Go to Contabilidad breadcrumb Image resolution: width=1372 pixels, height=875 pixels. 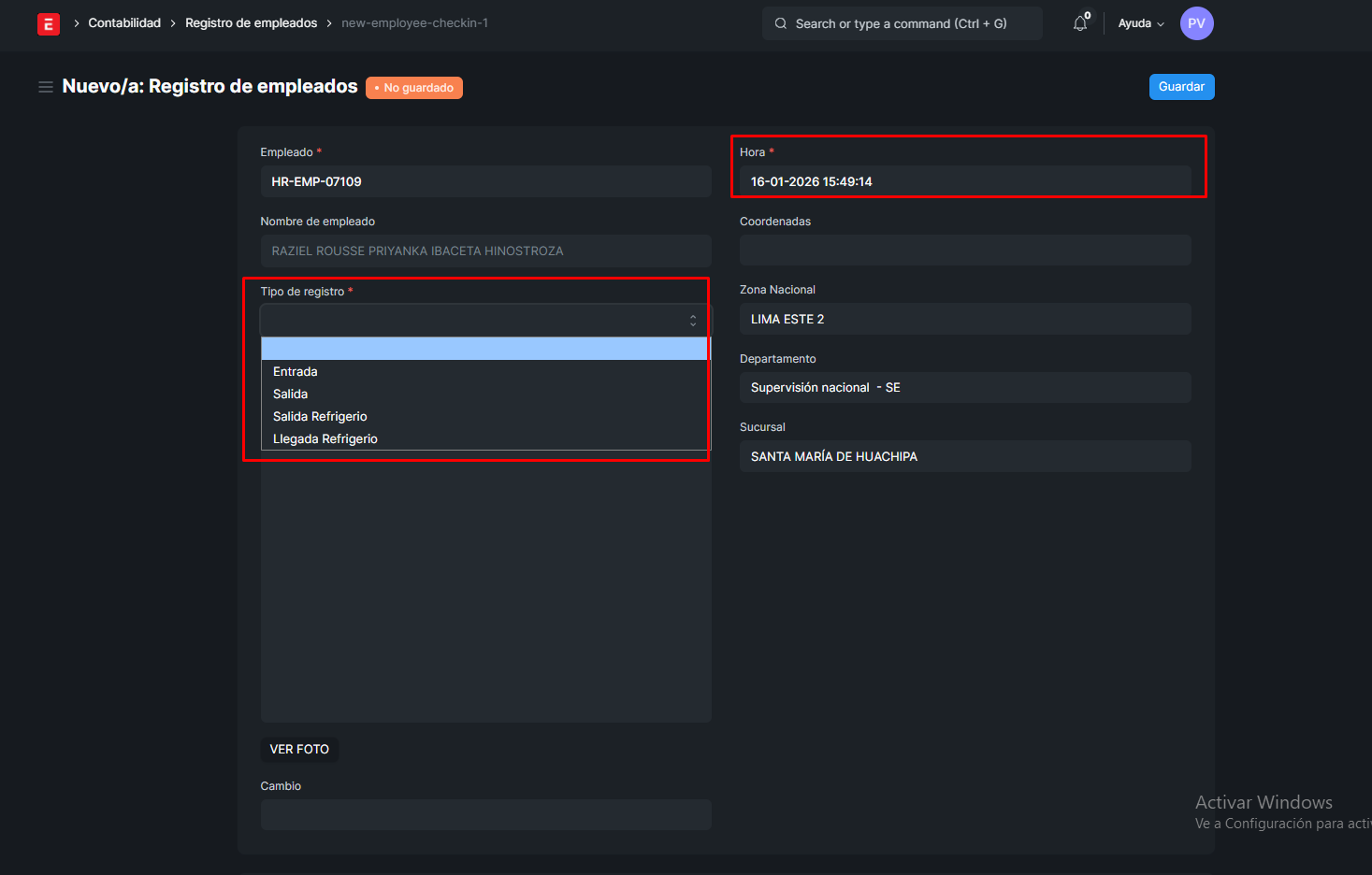(x=124, y=23)
